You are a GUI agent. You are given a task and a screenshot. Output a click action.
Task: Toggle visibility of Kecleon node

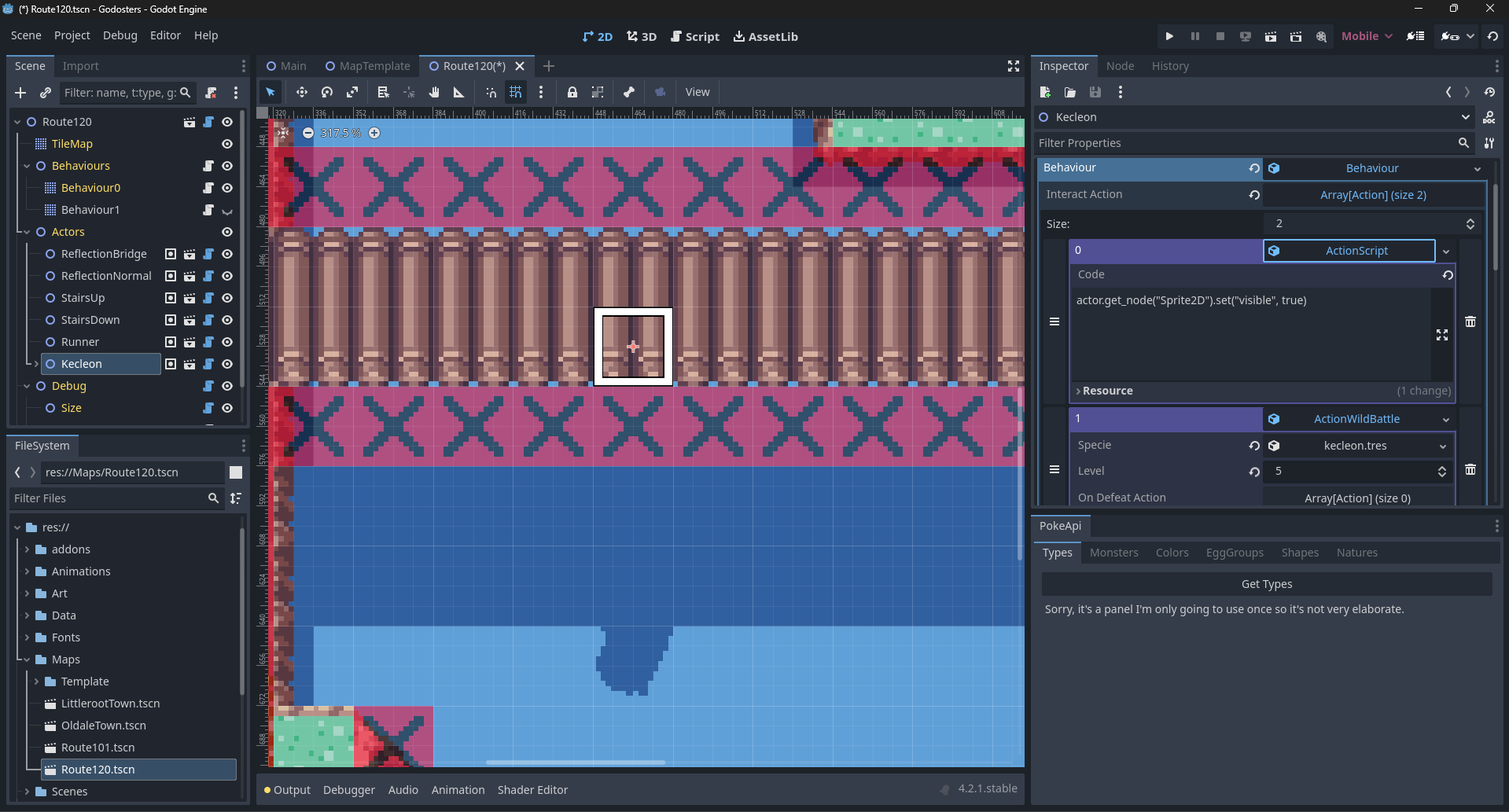pos(227,364)
